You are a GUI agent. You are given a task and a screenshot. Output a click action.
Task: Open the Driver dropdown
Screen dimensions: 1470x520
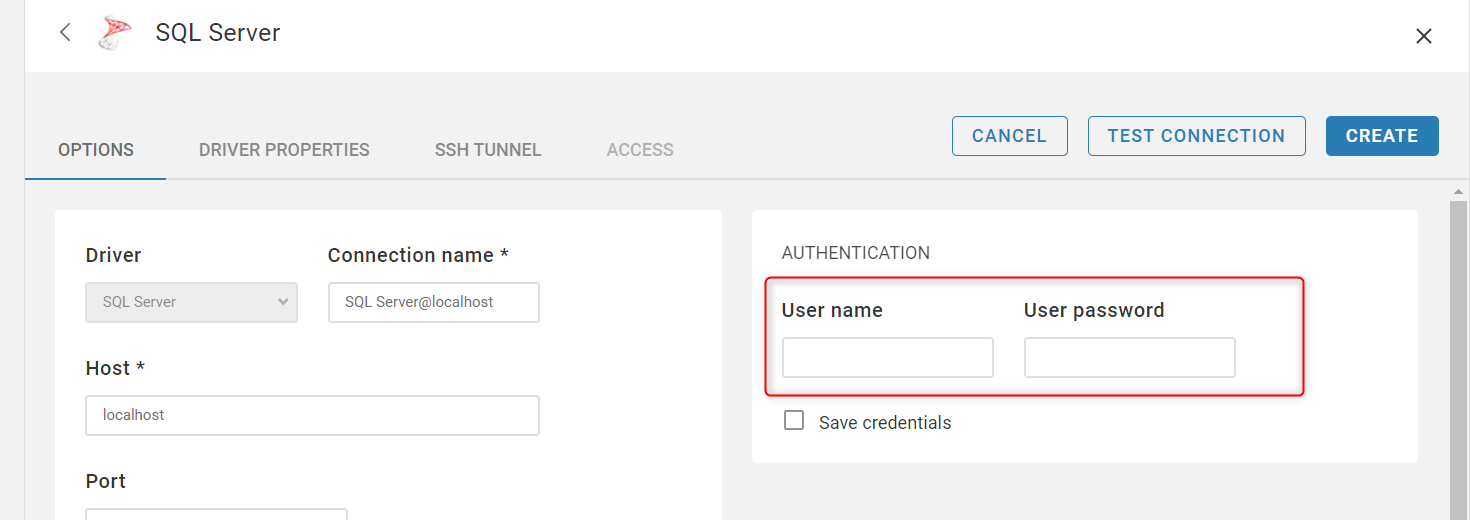click(x=192, y=302)
